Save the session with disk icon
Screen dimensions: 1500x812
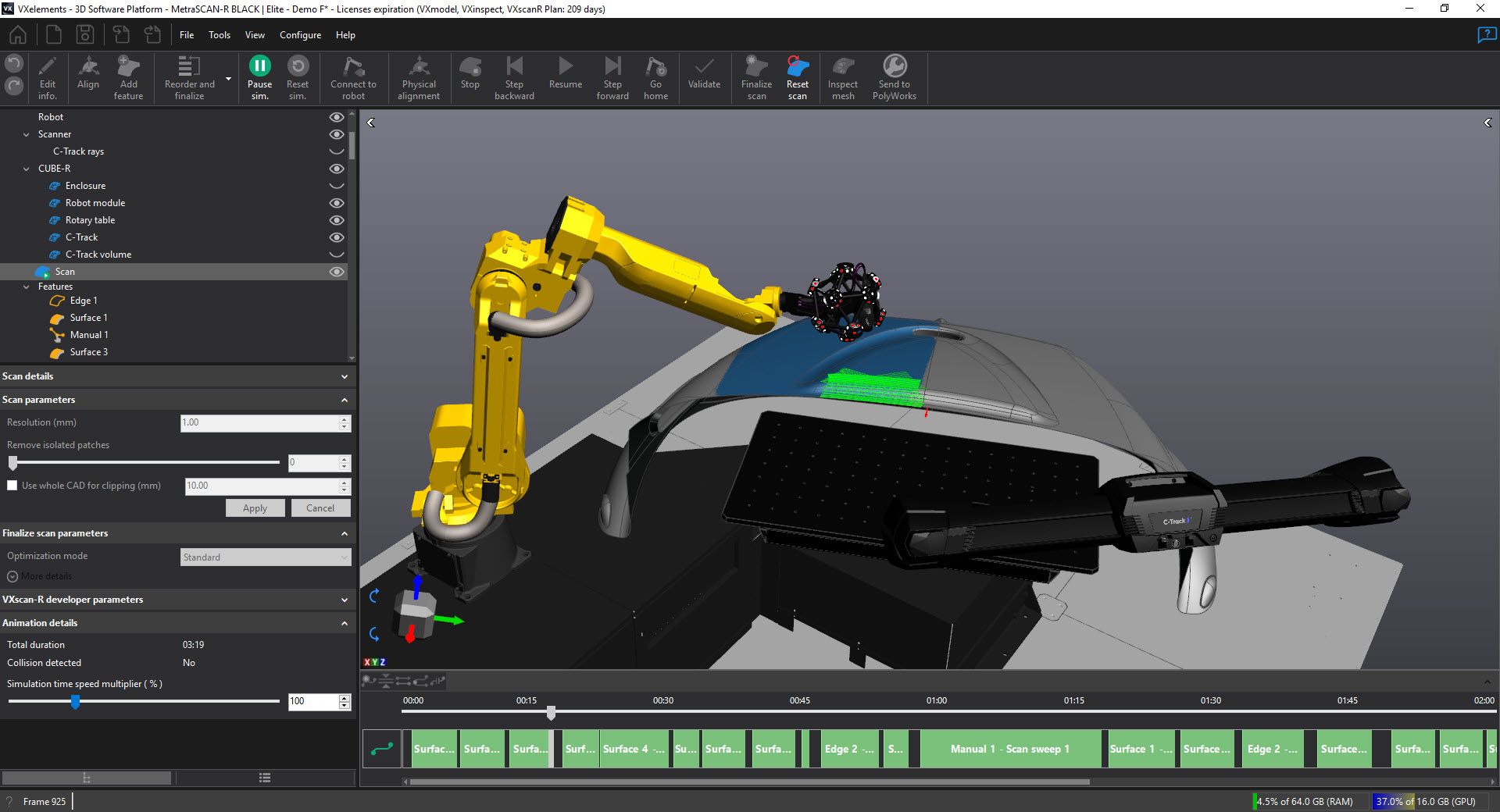point(85,34)
